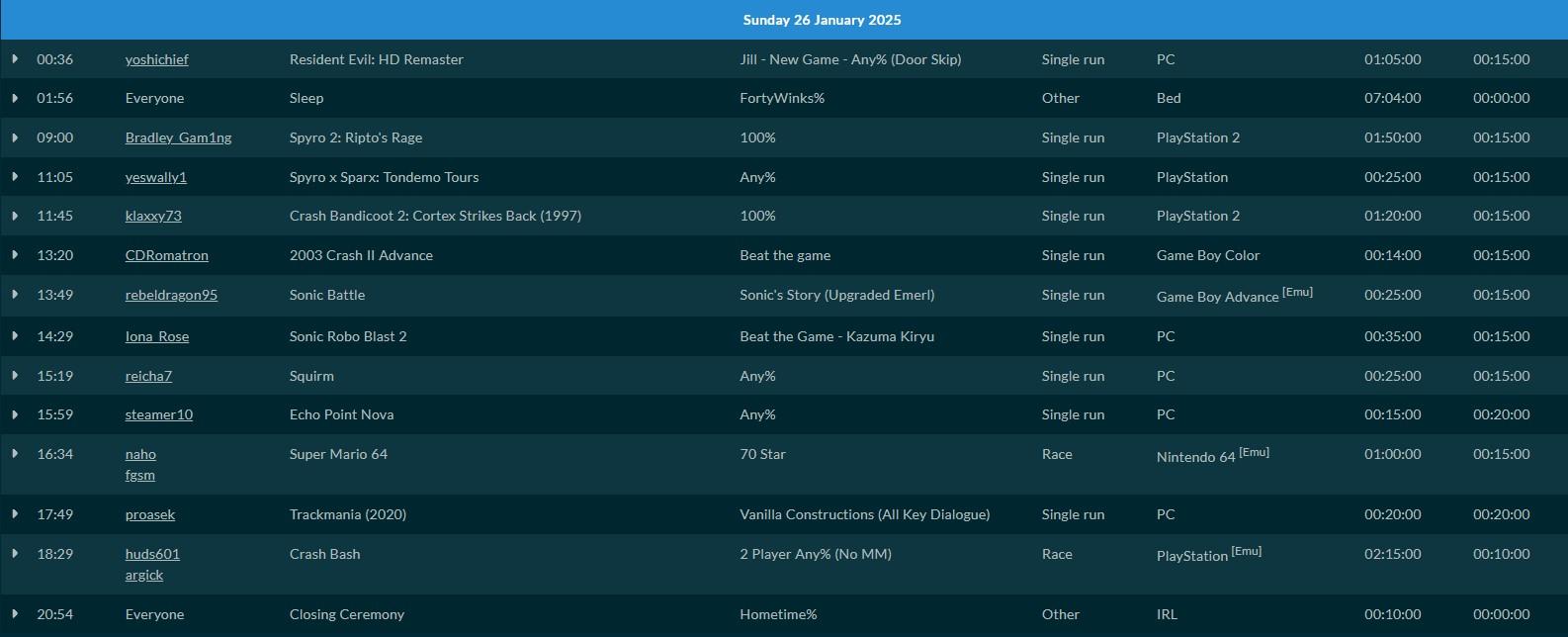Screen dimensions: 1568x637
Task: Open runner proasek's profile link
Action: pos(149,514)
